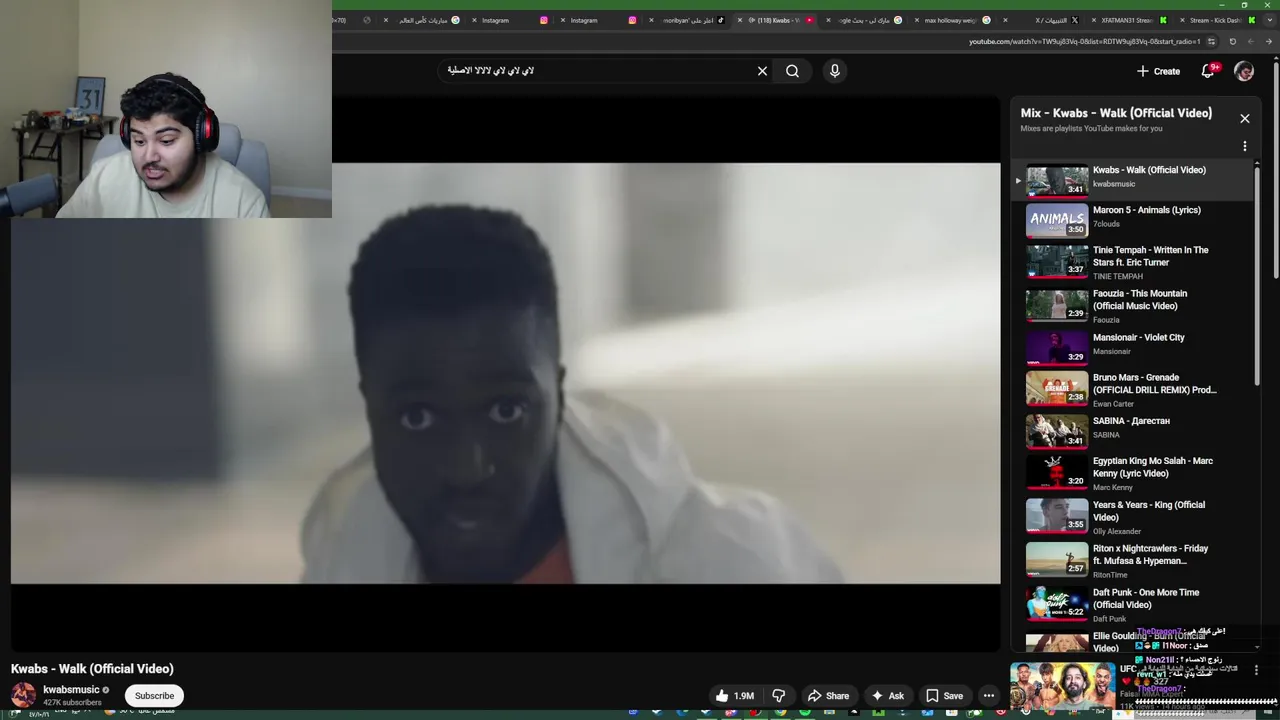Open the kwabsmusic channel name link
This screenshot has height=720, width=1280.
[x=71, y=690]
